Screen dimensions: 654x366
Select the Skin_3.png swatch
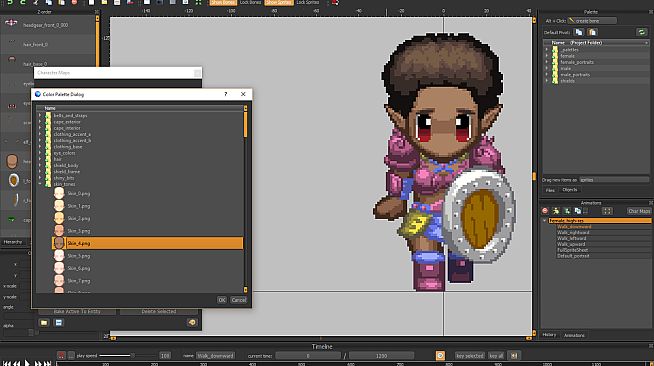[x=59, y=231]
